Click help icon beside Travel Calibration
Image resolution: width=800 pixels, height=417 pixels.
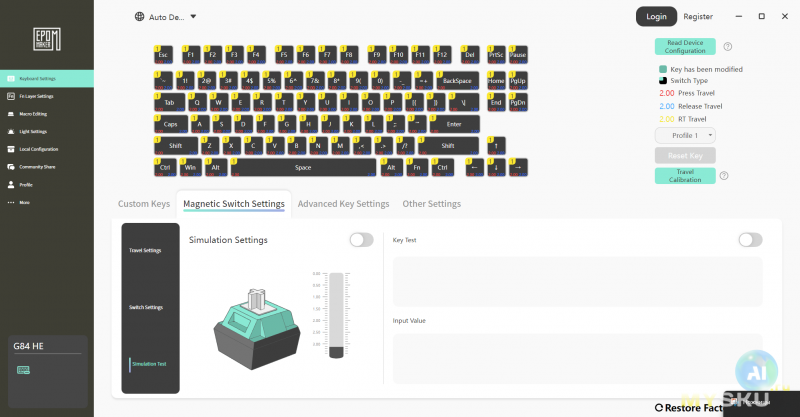point(724,176)
